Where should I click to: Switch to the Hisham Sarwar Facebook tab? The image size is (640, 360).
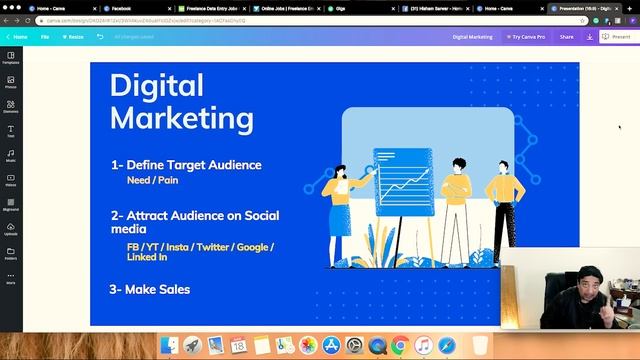[x=436, y=8]
